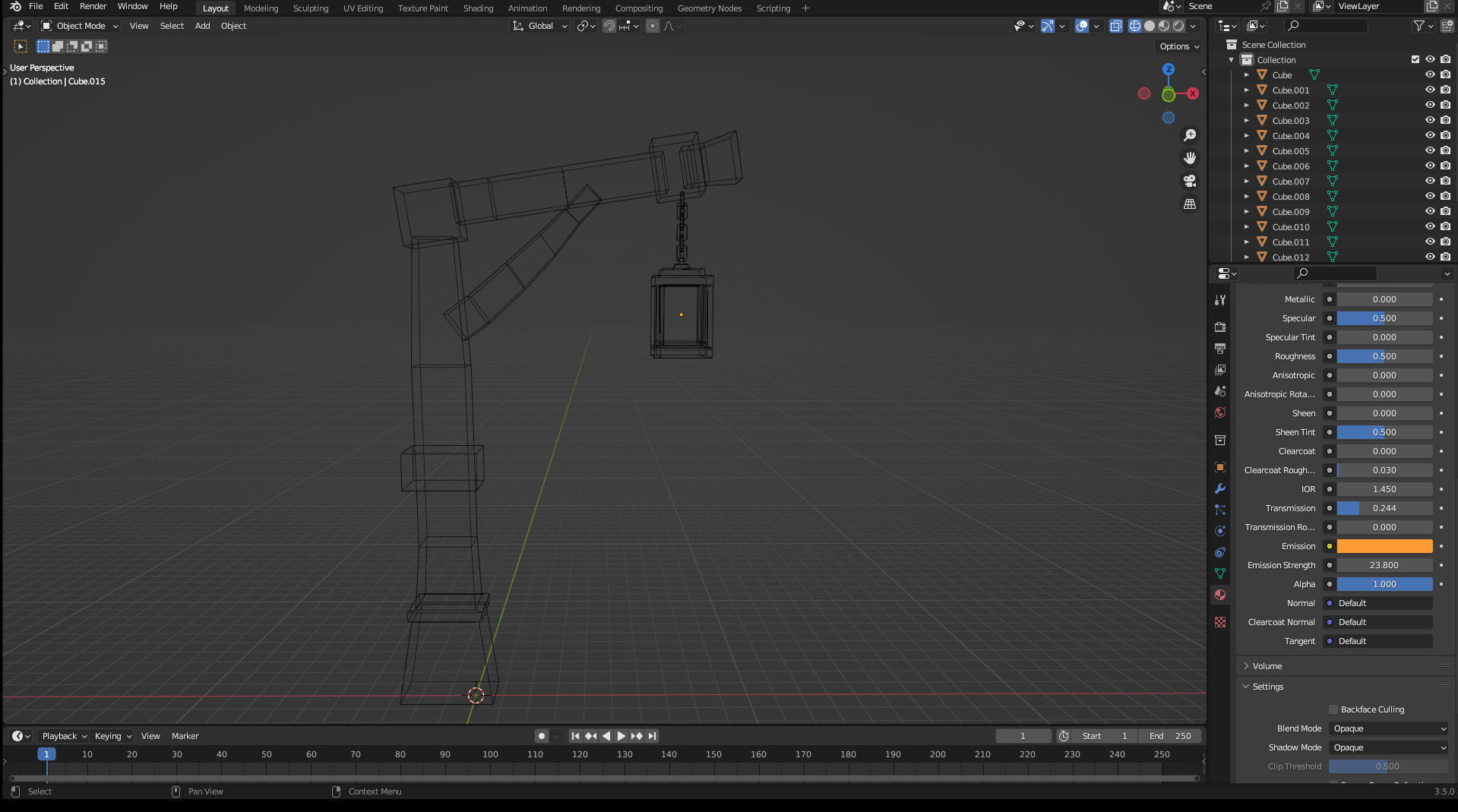Click the viewport Add menu button

coord(202,26)
